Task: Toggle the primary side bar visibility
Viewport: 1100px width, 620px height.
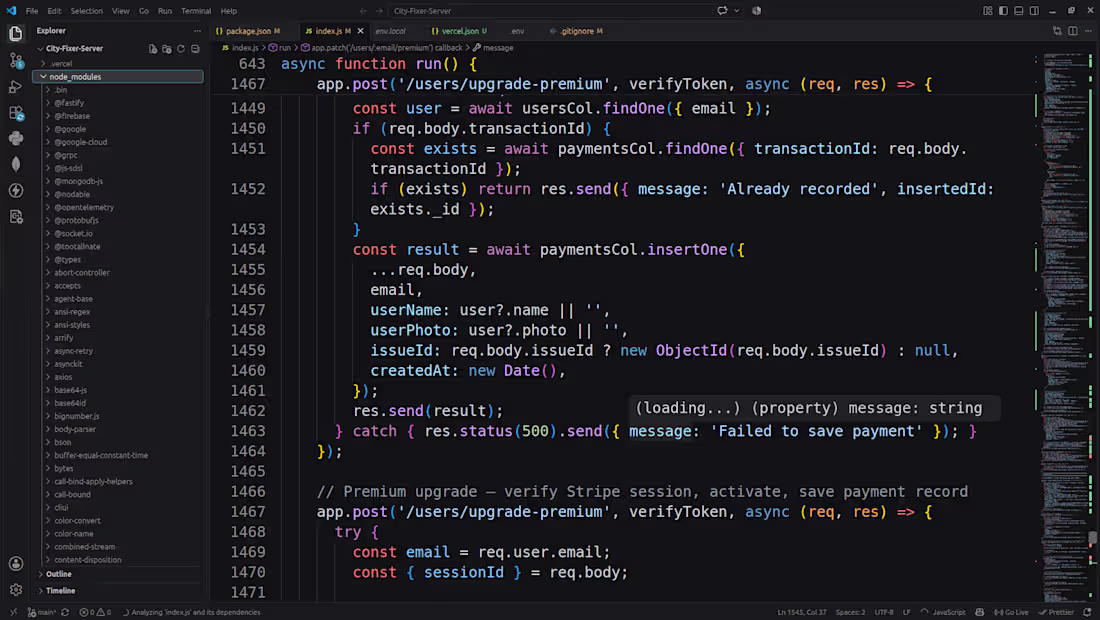Action: tap(1003, 11)
